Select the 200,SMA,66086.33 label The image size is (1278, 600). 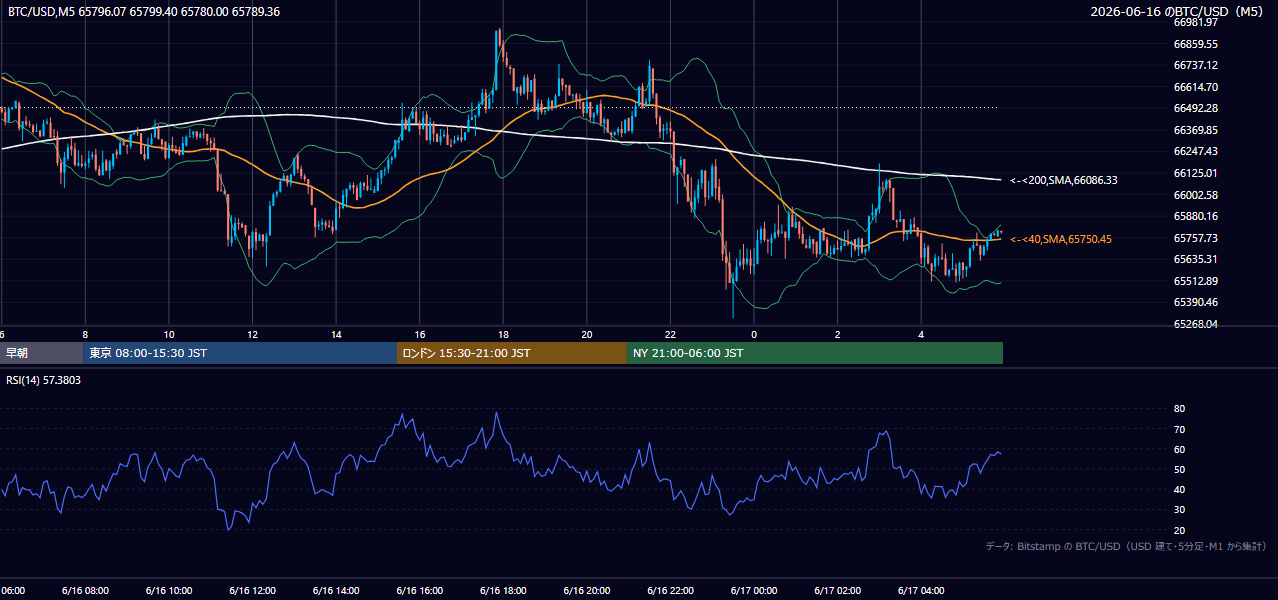click(1064, 180)
